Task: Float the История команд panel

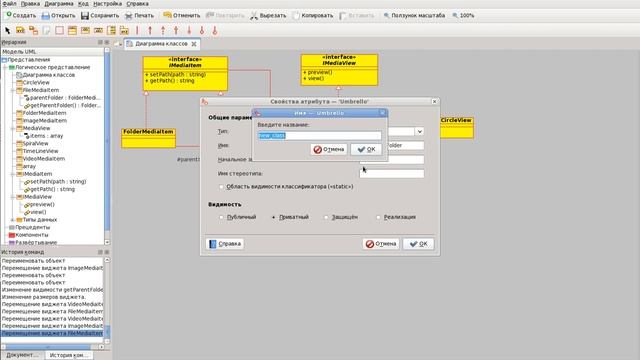Action: 100,252
